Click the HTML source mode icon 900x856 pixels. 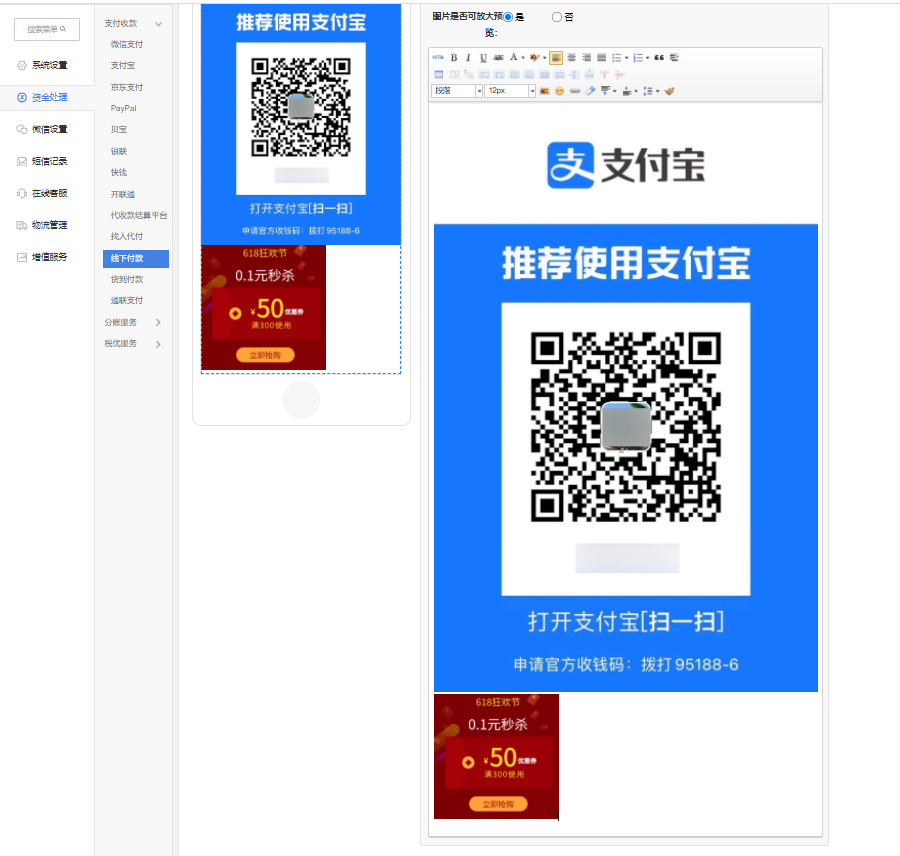coord(438,58)
